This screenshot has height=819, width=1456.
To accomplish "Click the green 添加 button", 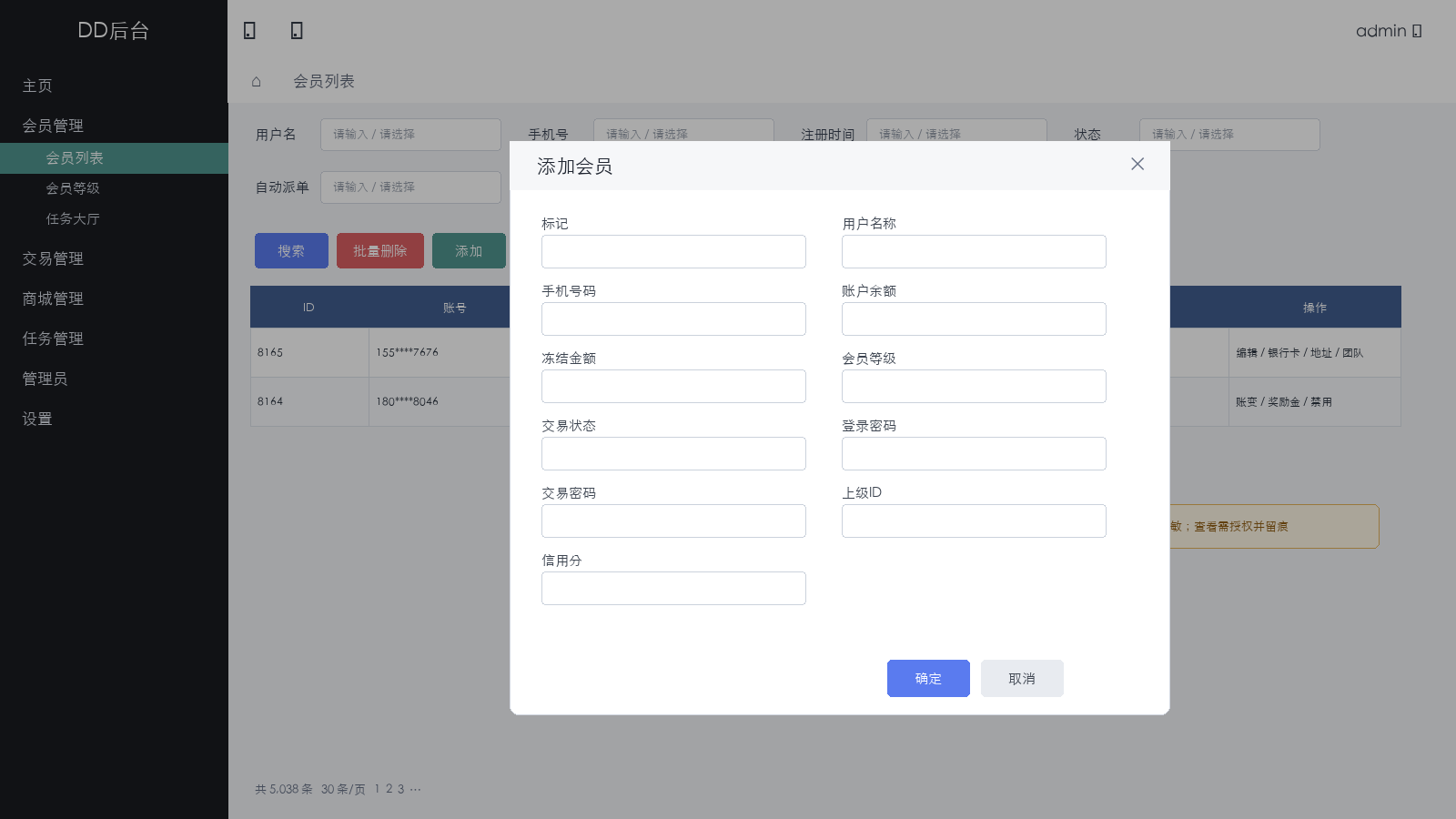I will click(469, 250).
